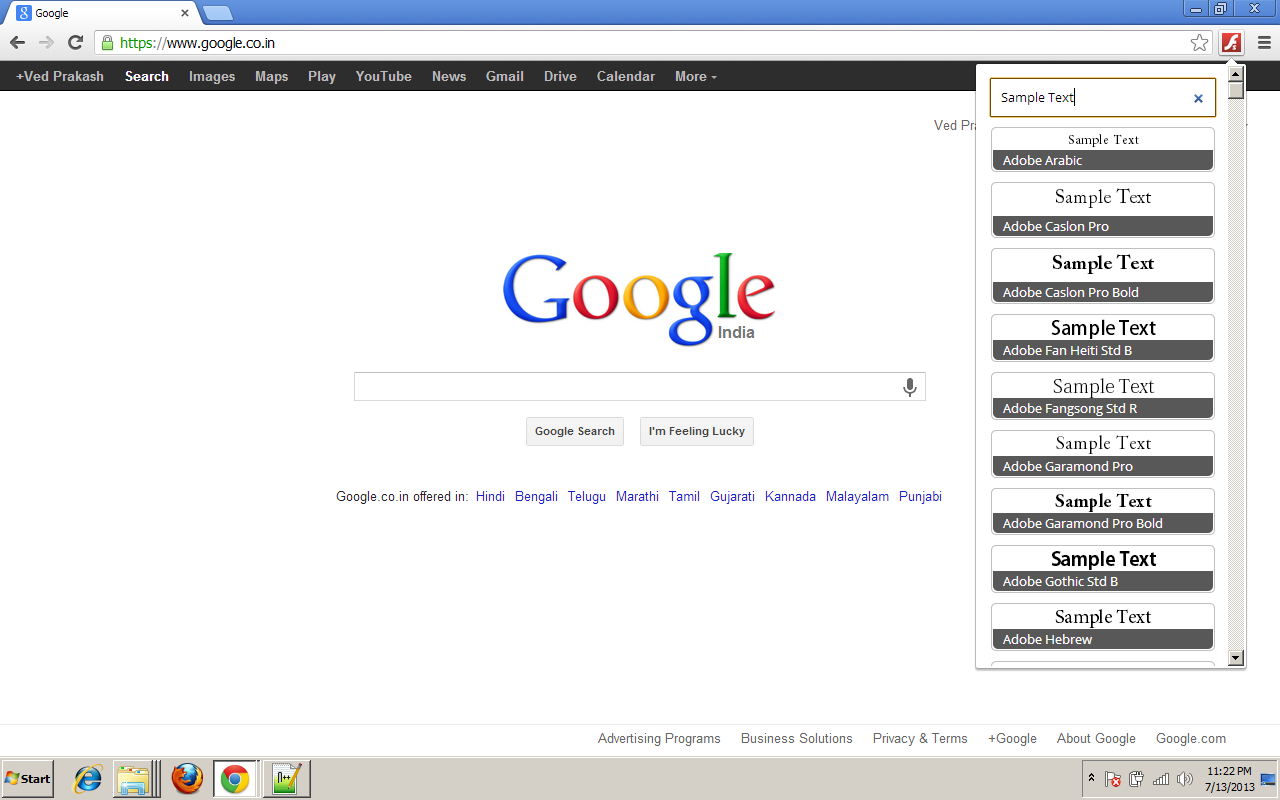
Task: Click the red font extension icon
Action: tap(1232, 43)
